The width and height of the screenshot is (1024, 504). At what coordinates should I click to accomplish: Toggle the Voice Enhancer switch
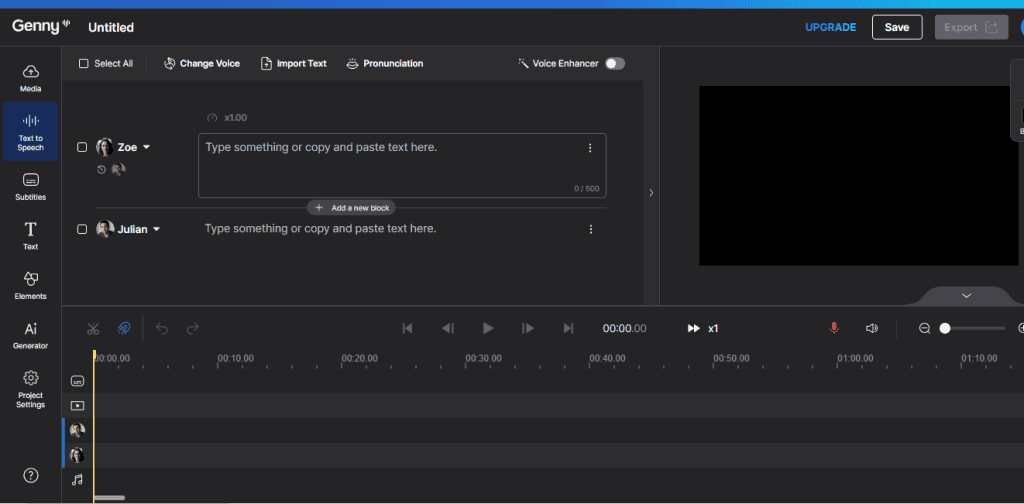(614, 64)
